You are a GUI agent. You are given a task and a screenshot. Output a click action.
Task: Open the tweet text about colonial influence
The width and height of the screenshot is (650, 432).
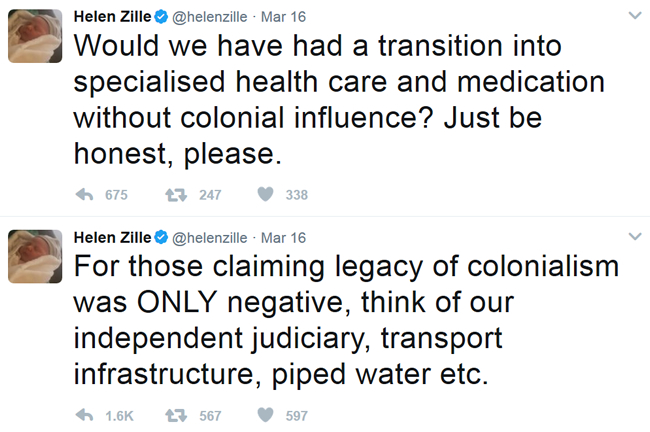pyautogui.click(x=339, y=100)
